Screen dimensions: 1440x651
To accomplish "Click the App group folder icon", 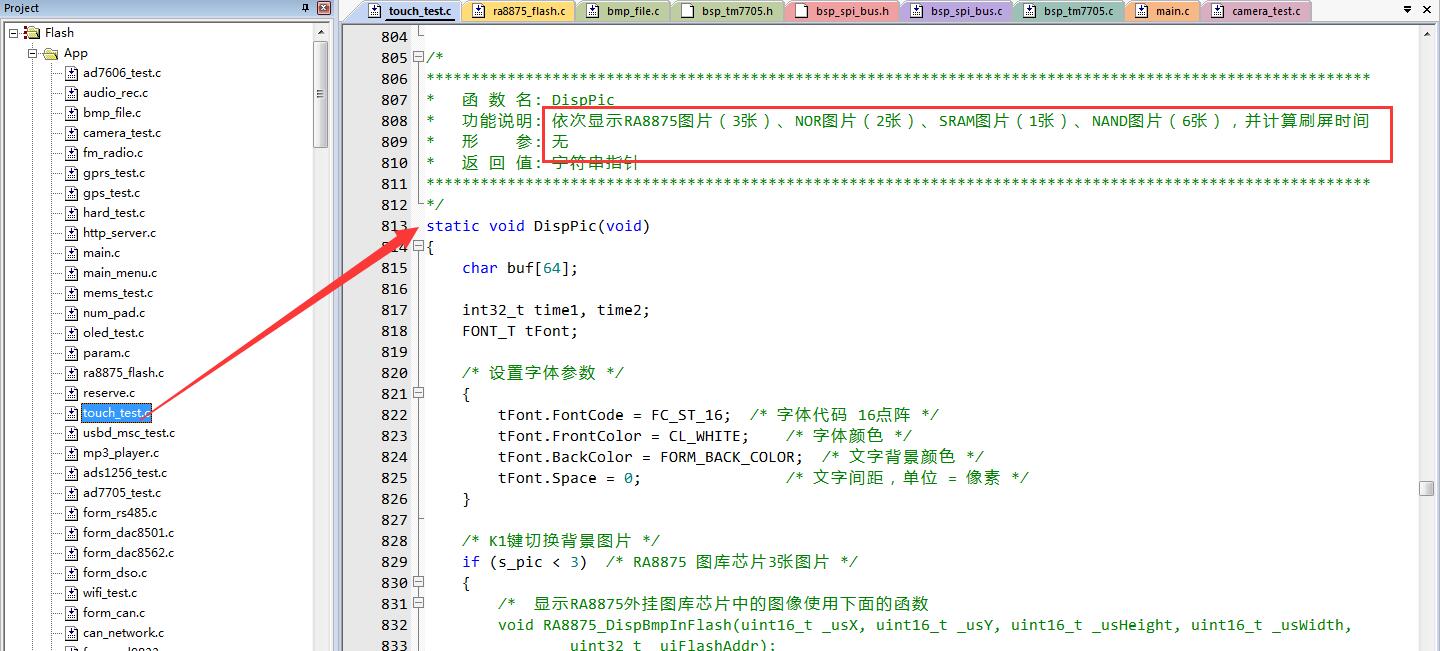I will (x=51, y=53).
